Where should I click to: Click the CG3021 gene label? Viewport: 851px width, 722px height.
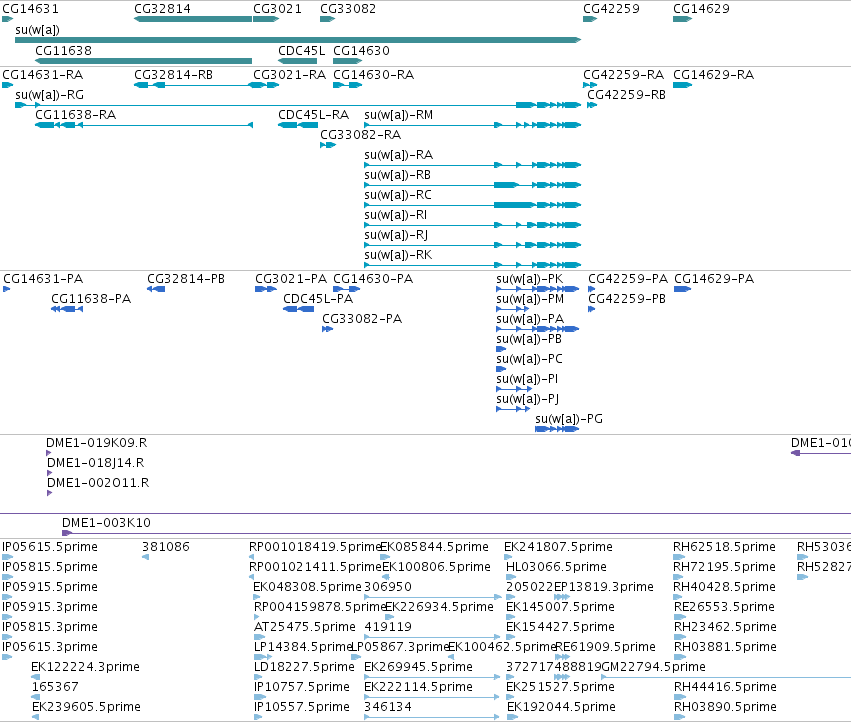tap(277, 9)
